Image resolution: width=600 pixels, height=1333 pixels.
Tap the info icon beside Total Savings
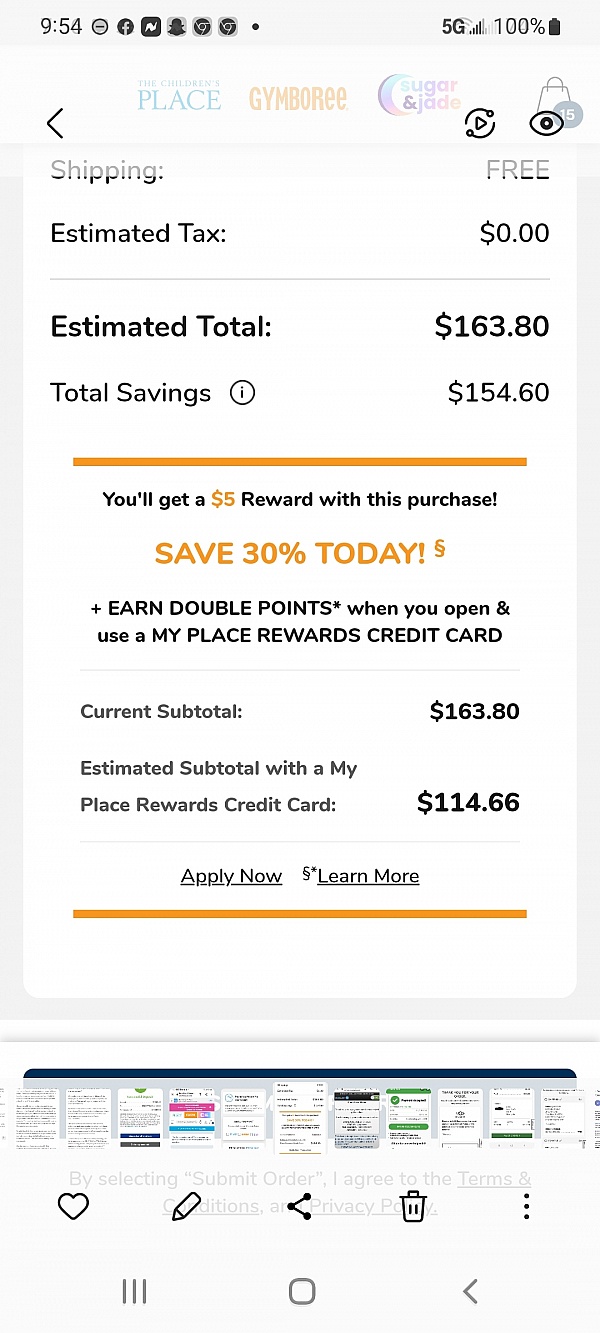[242, 393]
